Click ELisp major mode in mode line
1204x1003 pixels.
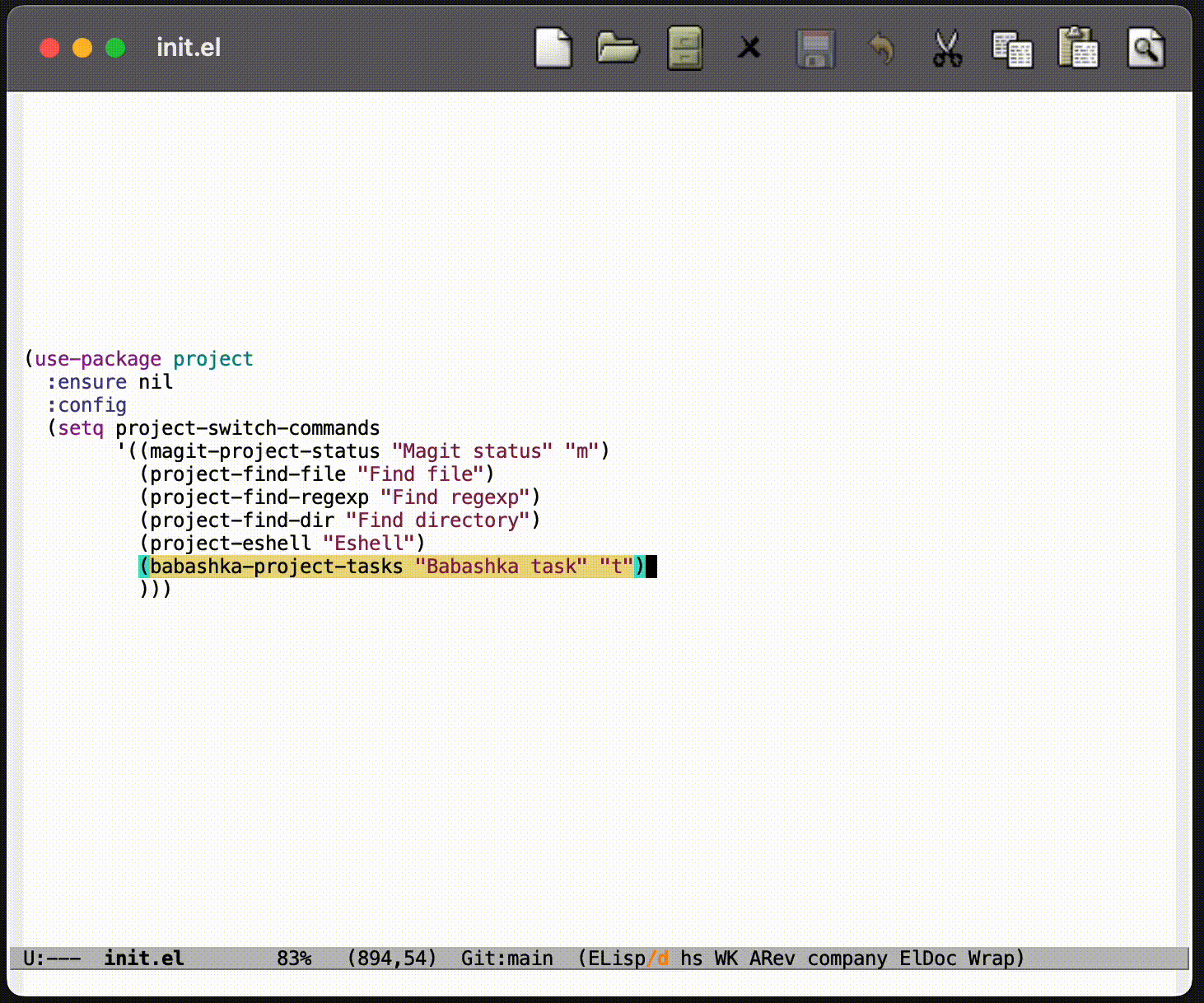[617, 958]
